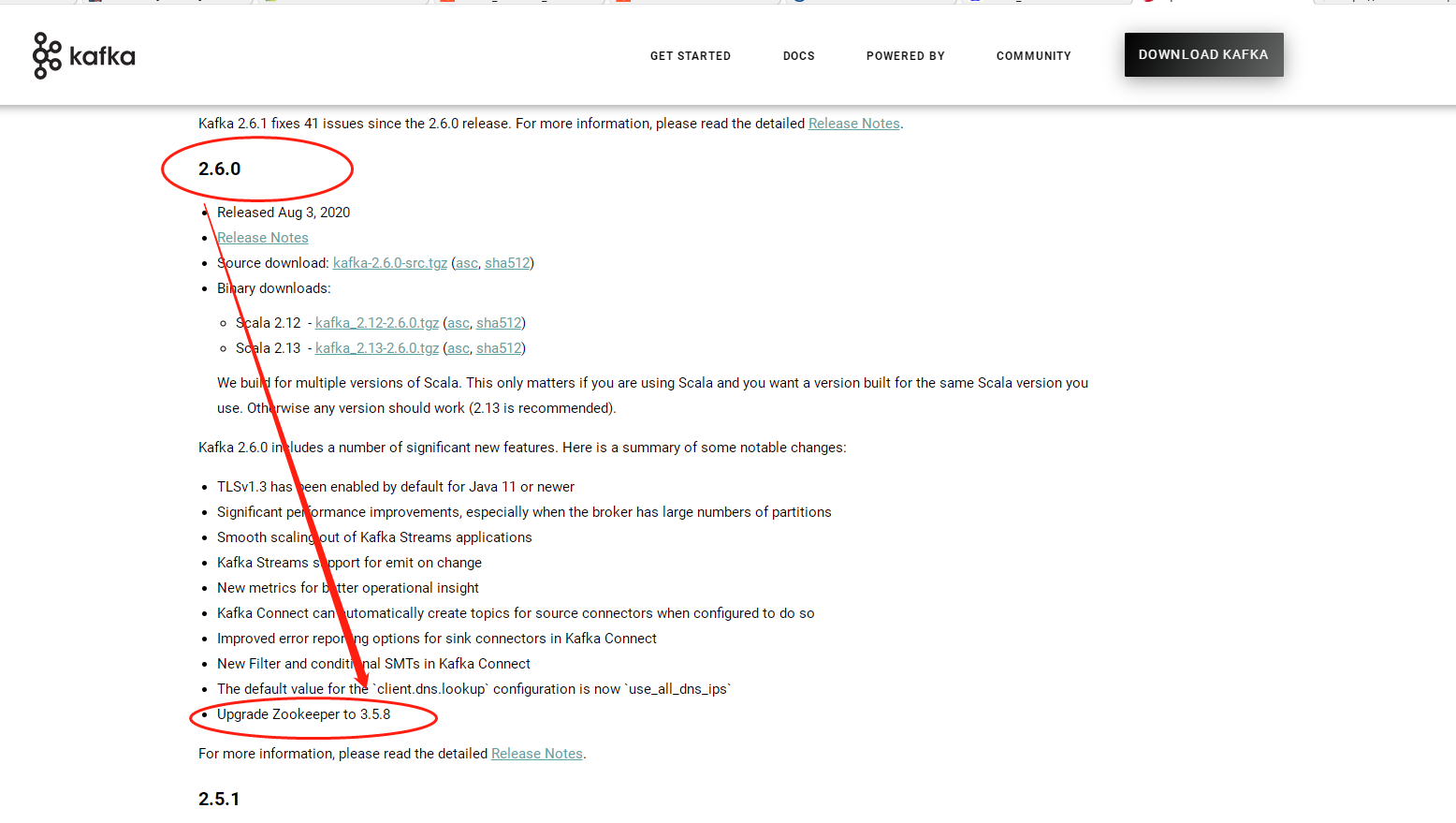Image resolution: width=1456 pixels, height=823 pixels.
Task: Click the 'Binary downloads:' label
Action: tap(274, 288)
